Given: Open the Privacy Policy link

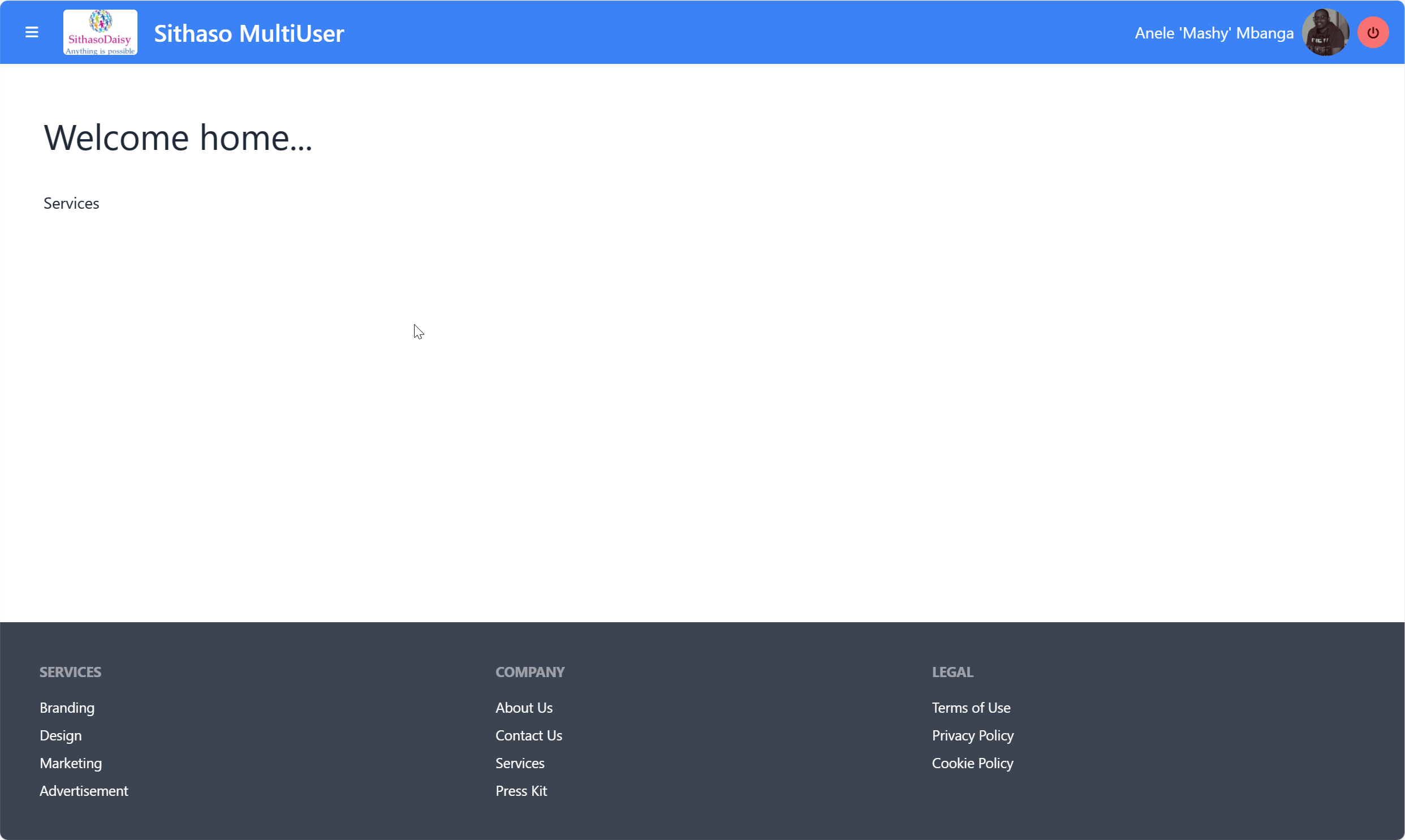Looking at the screenshot, I should [972, 735].
